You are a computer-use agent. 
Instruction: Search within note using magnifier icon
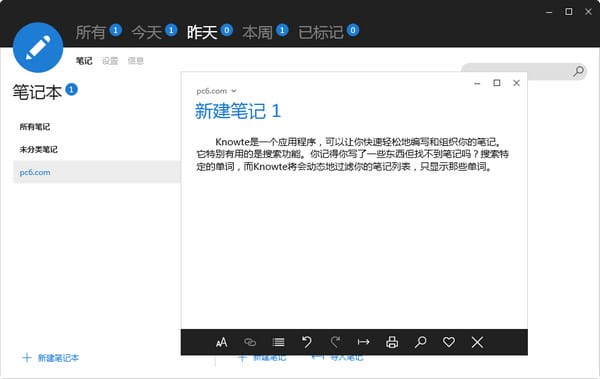pyautogui.click(x=421, y=342)
